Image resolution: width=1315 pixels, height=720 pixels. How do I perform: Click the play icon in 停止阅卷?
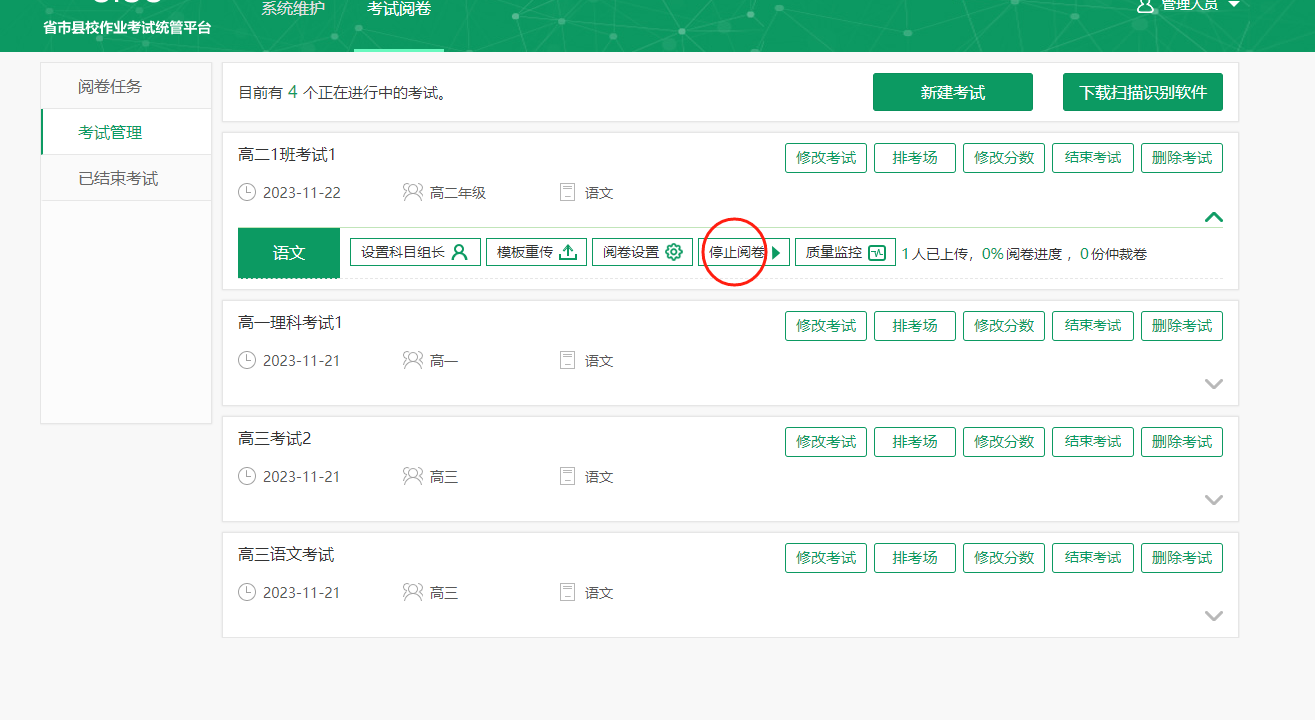pos(776,252)
